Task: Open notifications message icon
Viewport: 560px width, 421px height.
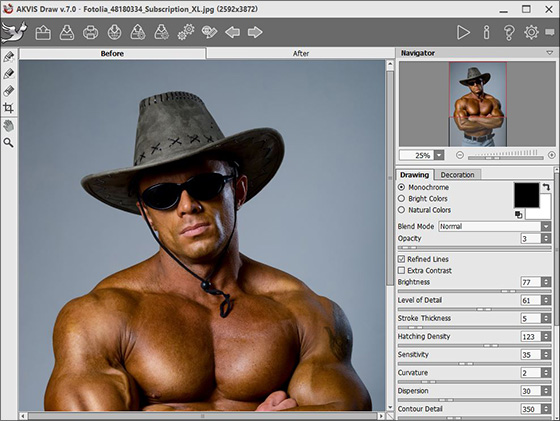Action: pyautogui.click(x=550, y=32)
